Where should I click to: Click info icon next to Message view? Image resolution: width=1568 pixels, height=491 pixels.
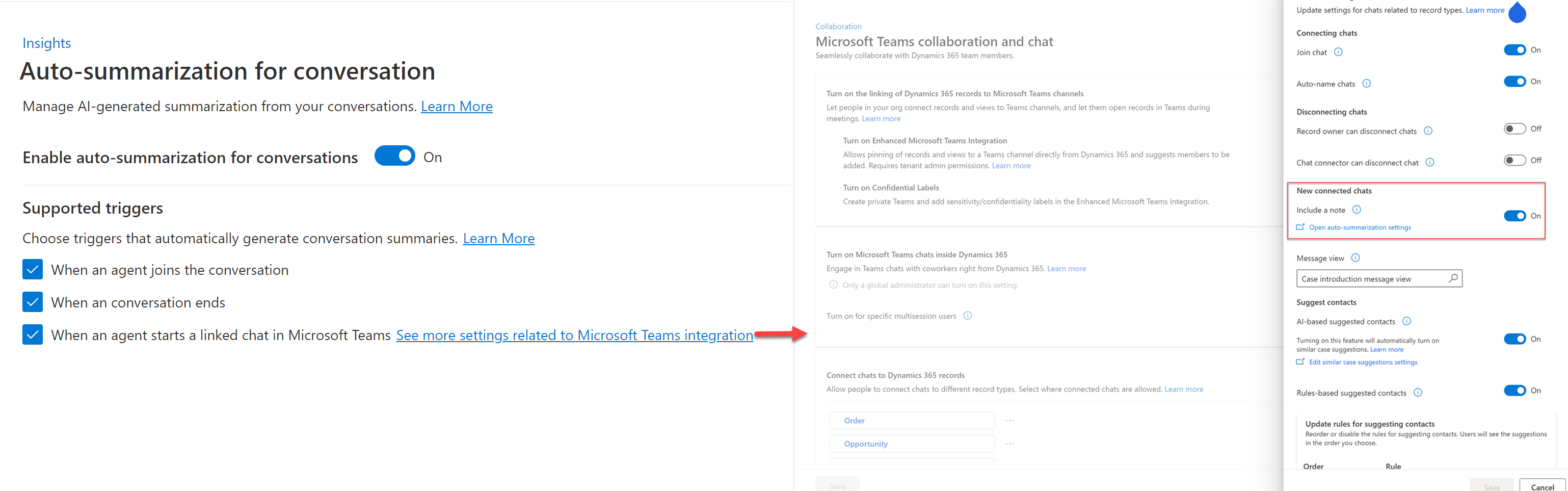tap(1355, 257)
